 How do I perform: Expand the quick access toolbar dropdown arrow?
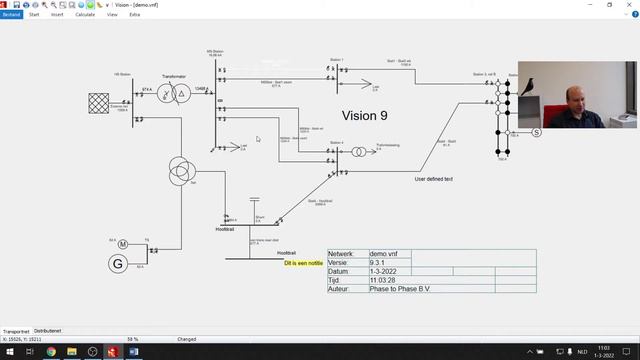point(107,5)
